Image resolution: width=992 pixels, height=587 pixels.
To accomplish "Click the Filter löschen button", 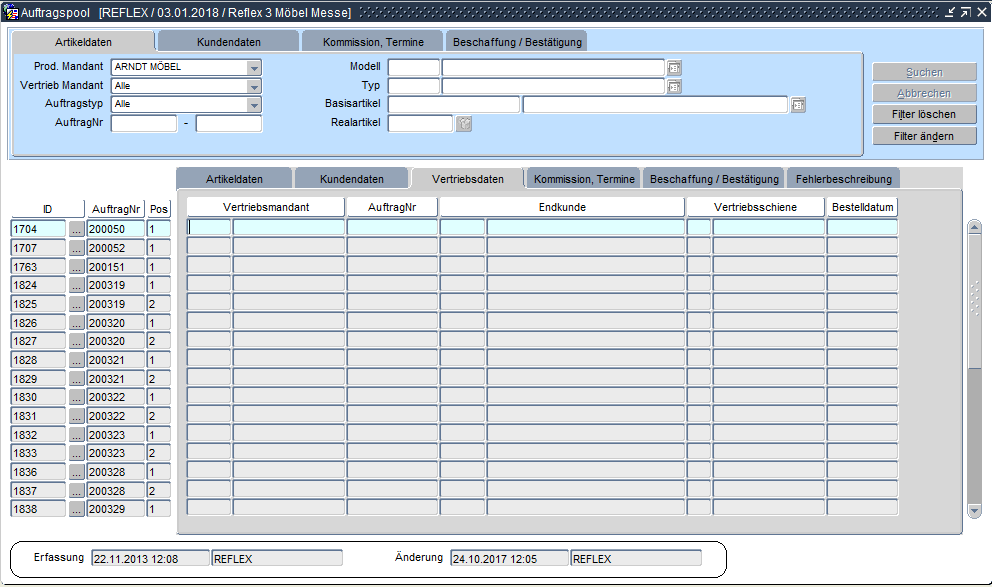I will (923, 115).
